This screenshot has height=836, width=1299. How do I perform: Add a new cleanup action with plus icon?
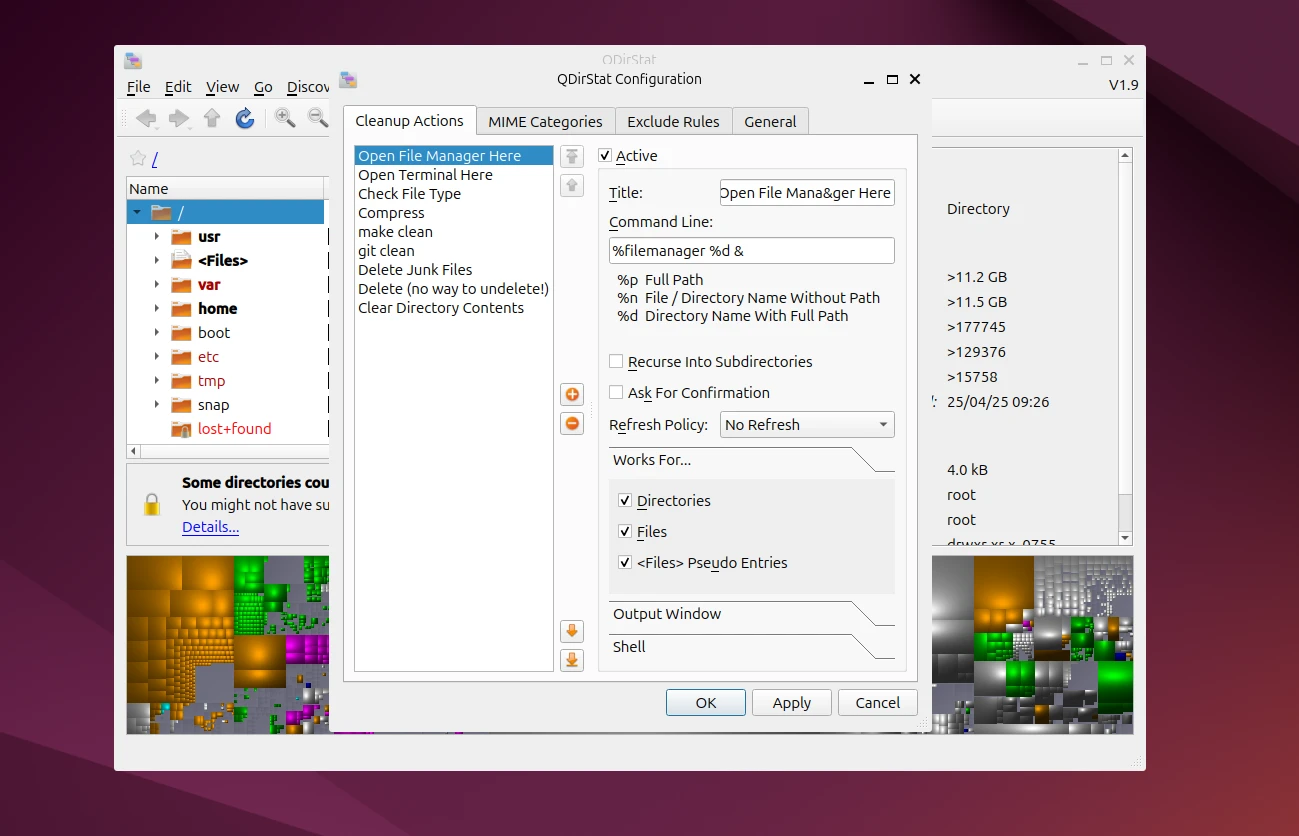pyautogui.click(x=572, y=394)
